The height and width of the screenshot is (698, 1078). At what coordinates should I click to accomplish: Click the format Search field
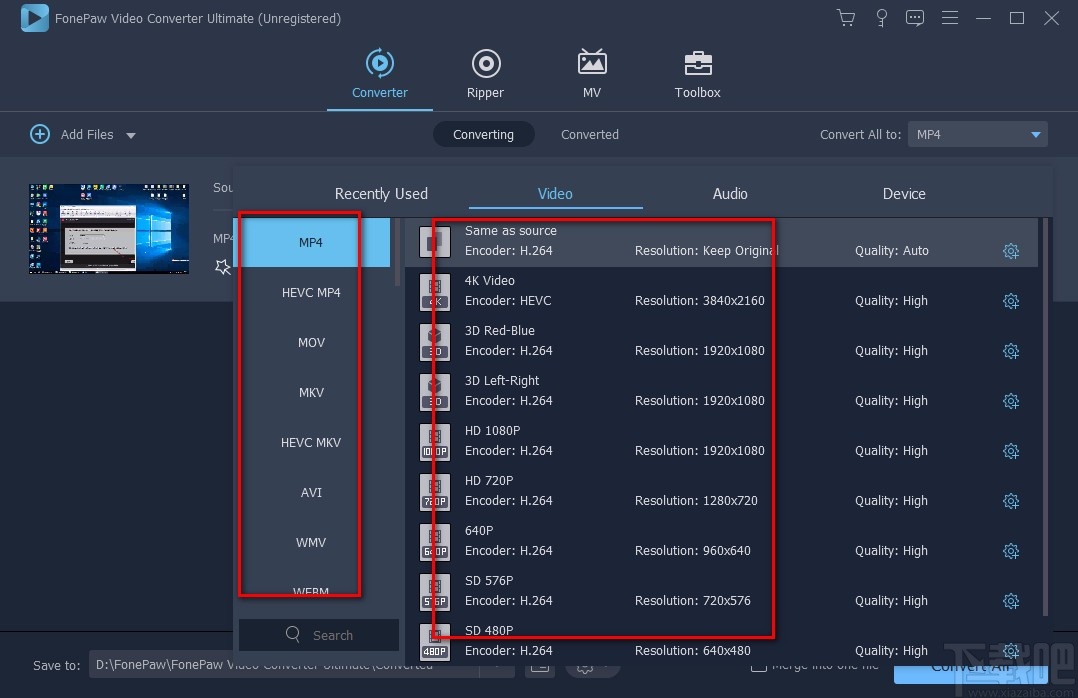(x=319, y=635)
